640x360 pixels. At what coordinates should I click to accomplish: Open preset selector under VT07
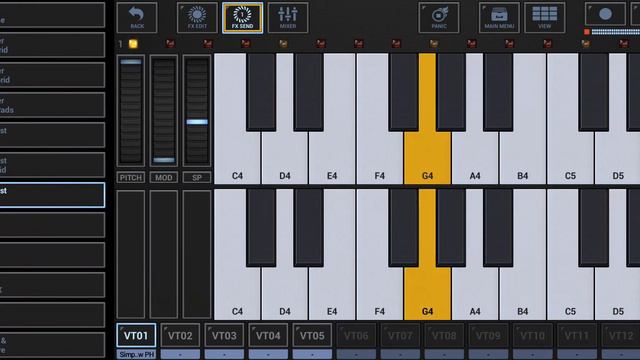tap(400, 354)
